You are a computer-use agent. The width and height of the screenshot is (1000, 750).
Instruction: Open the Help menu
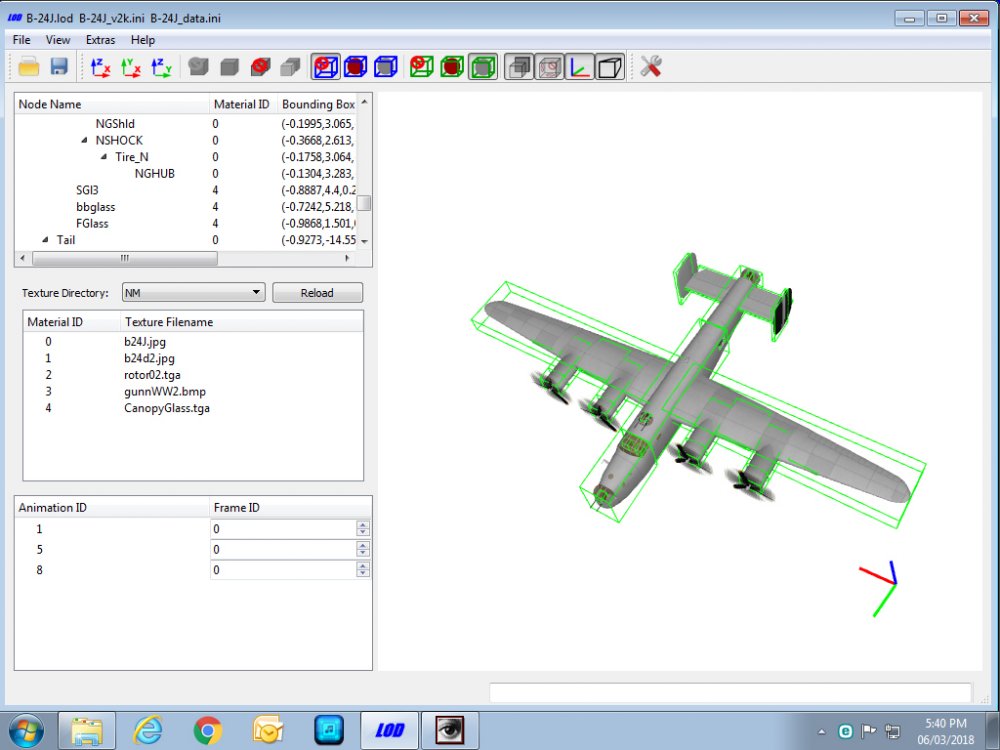pos(143,40)
